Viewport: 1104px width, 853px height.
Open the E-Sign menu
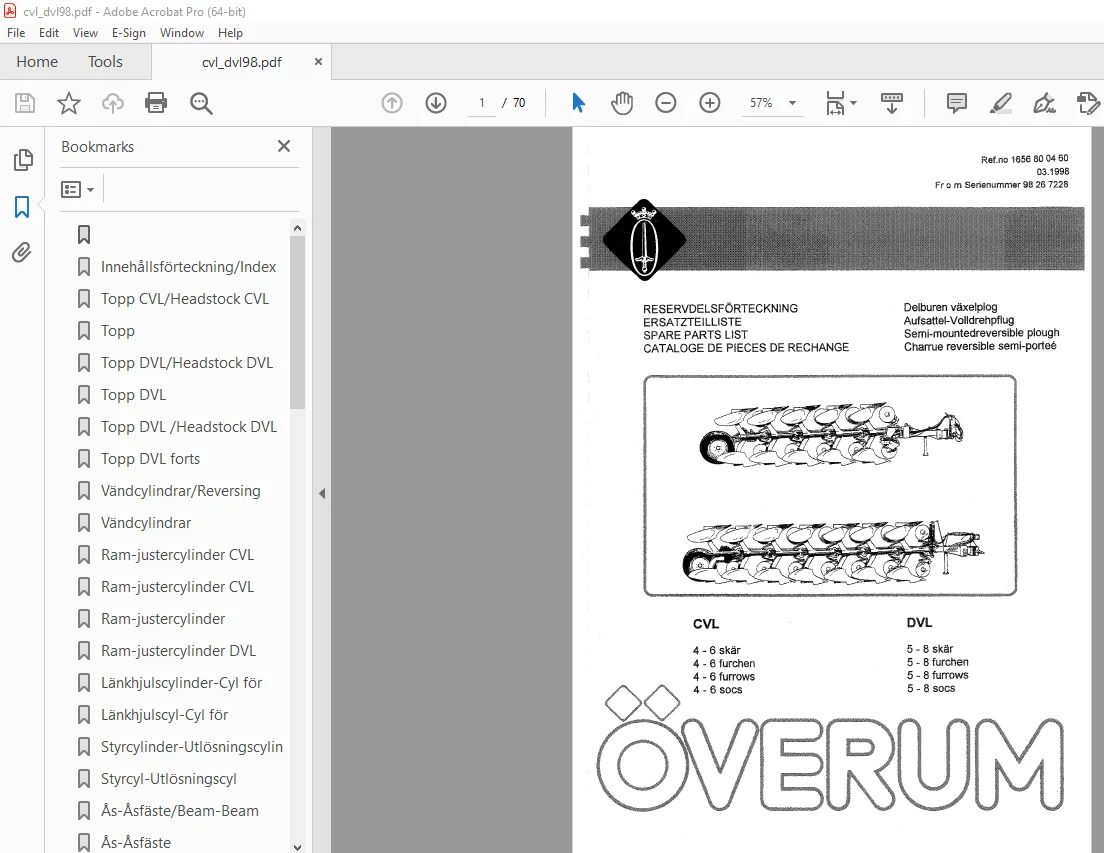(129, 32)
